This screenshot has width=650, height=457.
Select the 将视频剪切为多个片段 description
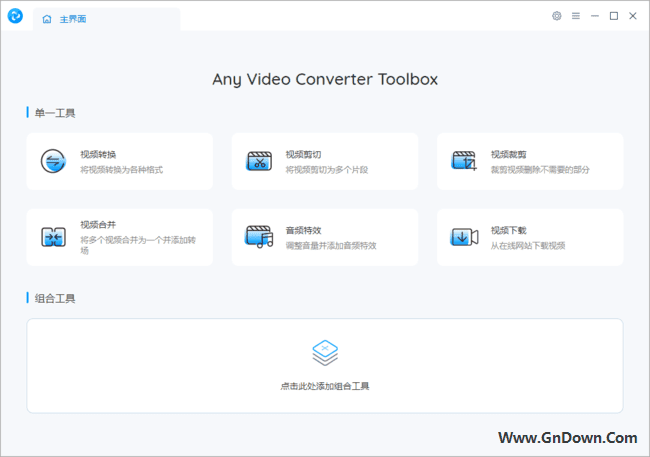(327, 170)
